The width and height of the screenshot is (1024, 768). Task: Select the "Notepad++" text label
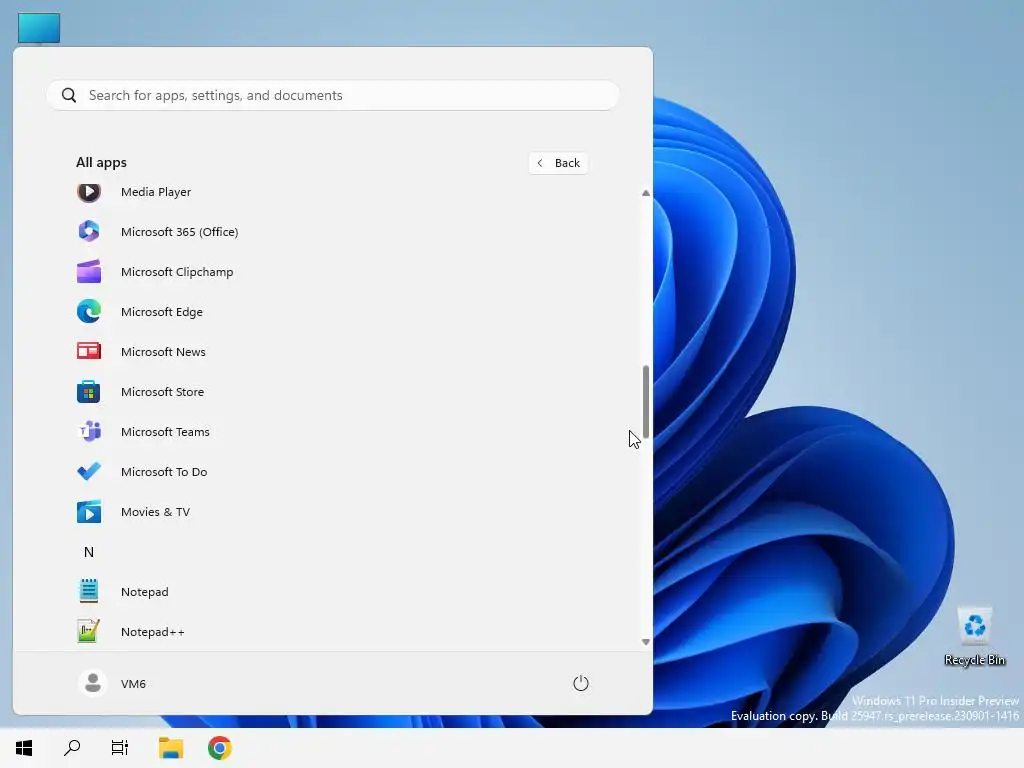tap(153, 632)
